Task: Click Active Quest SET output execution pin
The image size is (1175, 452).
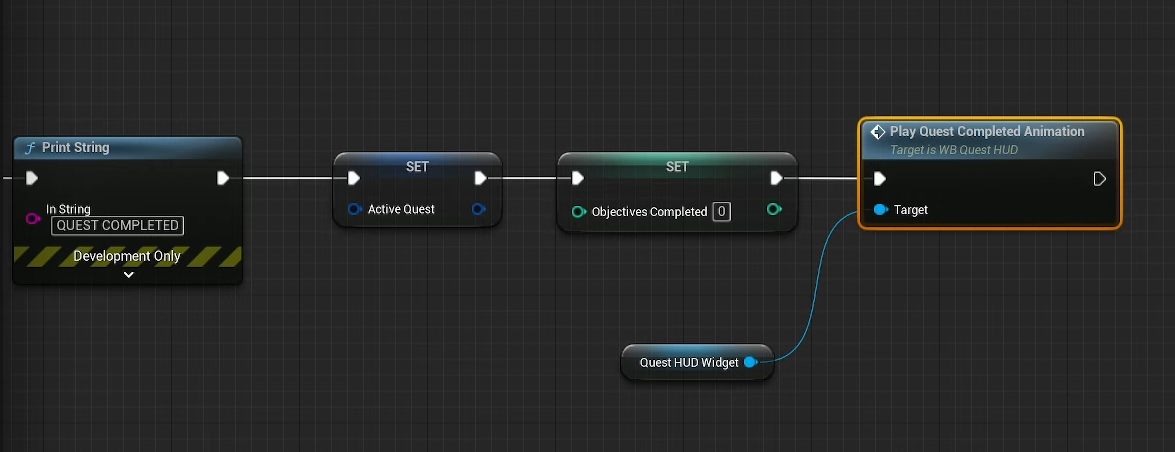Action: tap(481, 178)
